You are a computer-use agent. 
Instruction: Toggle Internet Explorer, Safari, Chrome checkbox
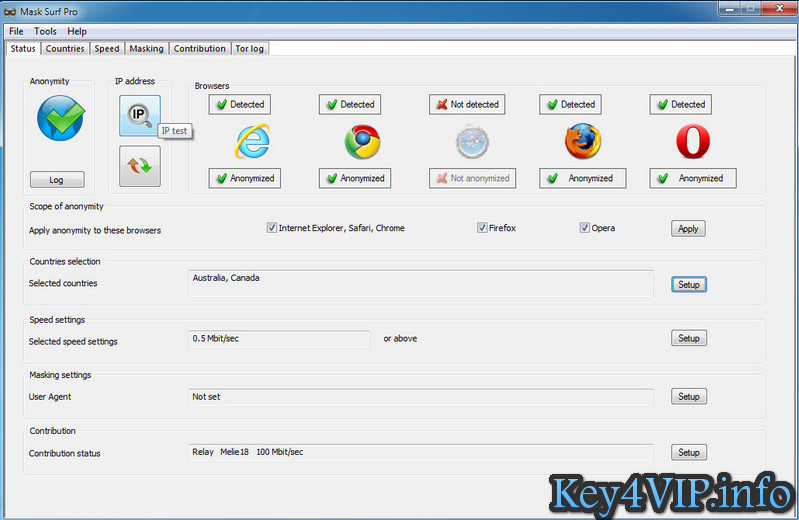[x=272, y=227]
